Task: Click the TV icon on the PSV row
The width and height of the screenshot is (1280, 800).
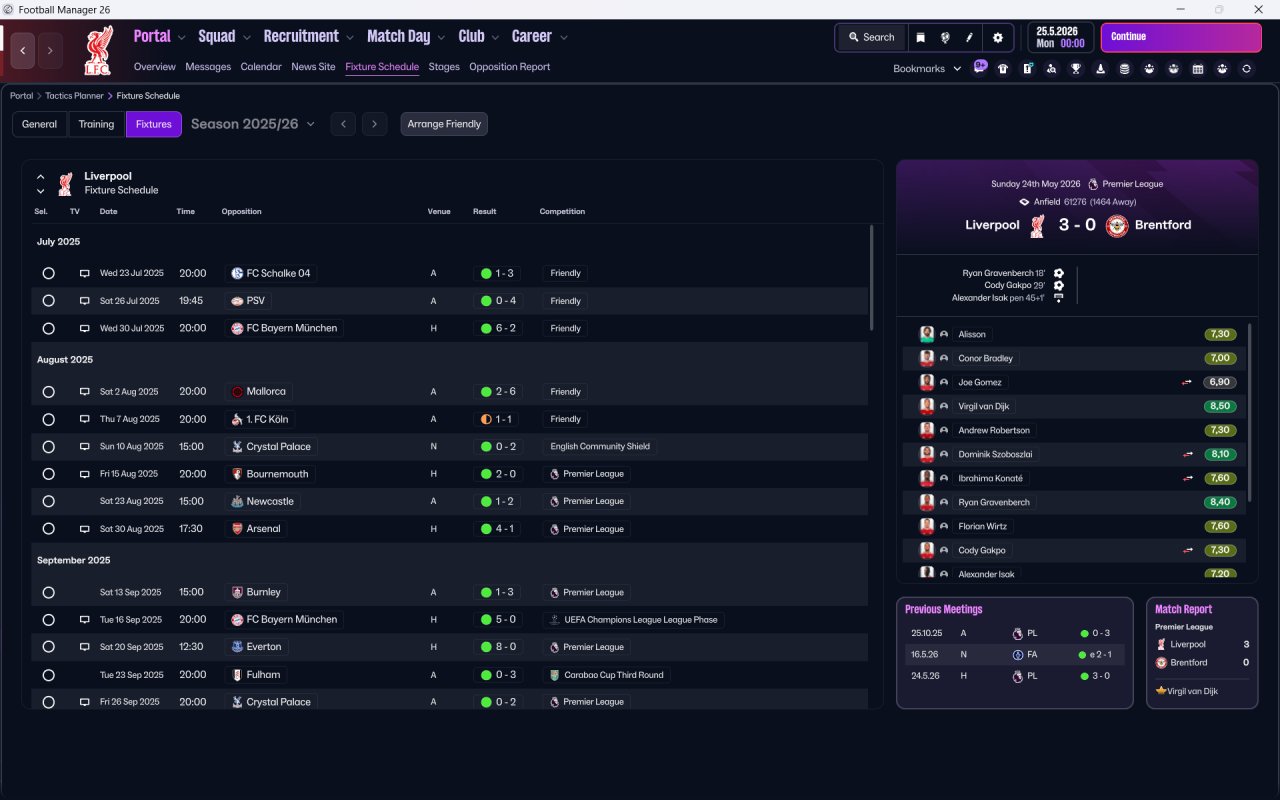Action: 85,301
